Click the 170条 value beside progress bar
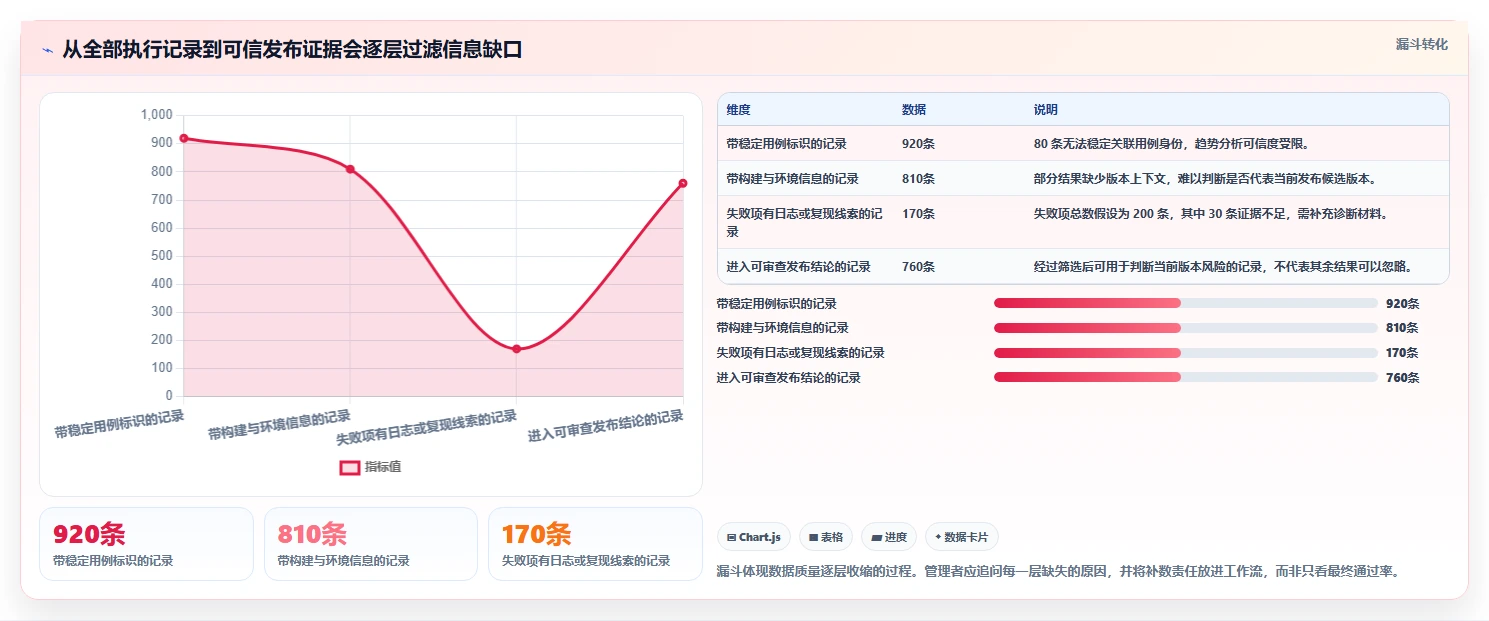1489x621 pixels. (x=1402, y=353)
